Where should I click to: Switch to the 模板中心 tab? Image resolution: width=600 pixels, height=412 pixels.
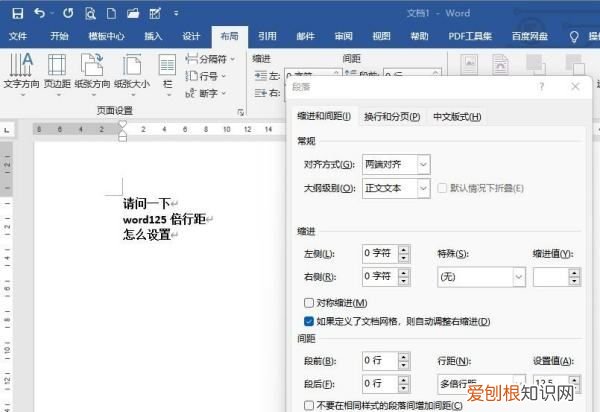coord(106,36)
